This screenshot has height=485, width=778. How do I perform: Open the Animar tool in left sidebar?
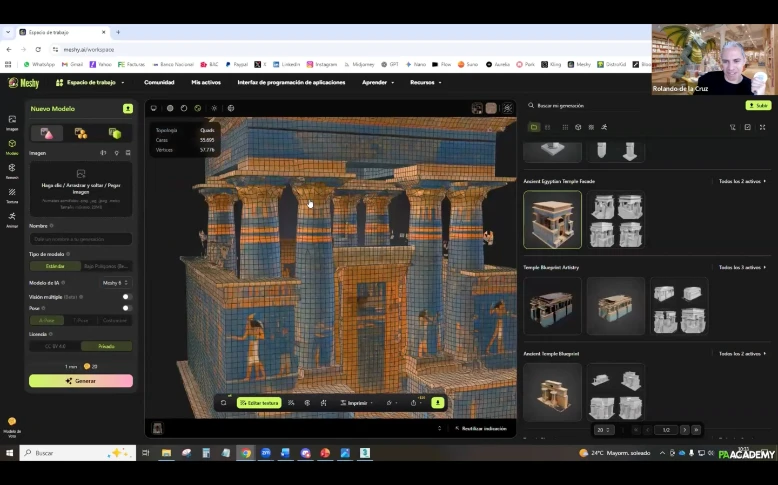[x=12, y=217]
